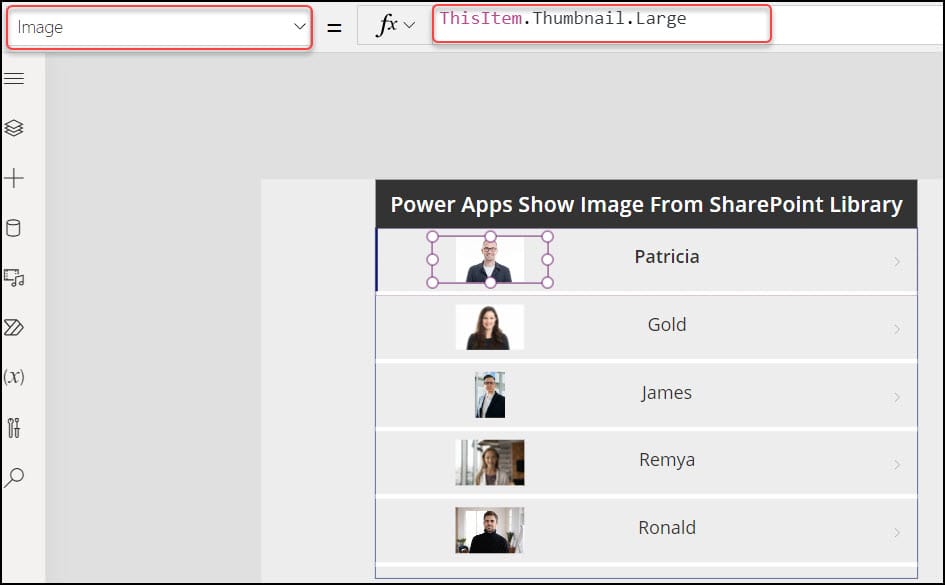Viewport: 945px width, 585px height.
Task: Select Patricia's thumbnail image
Action: point(489,260)
